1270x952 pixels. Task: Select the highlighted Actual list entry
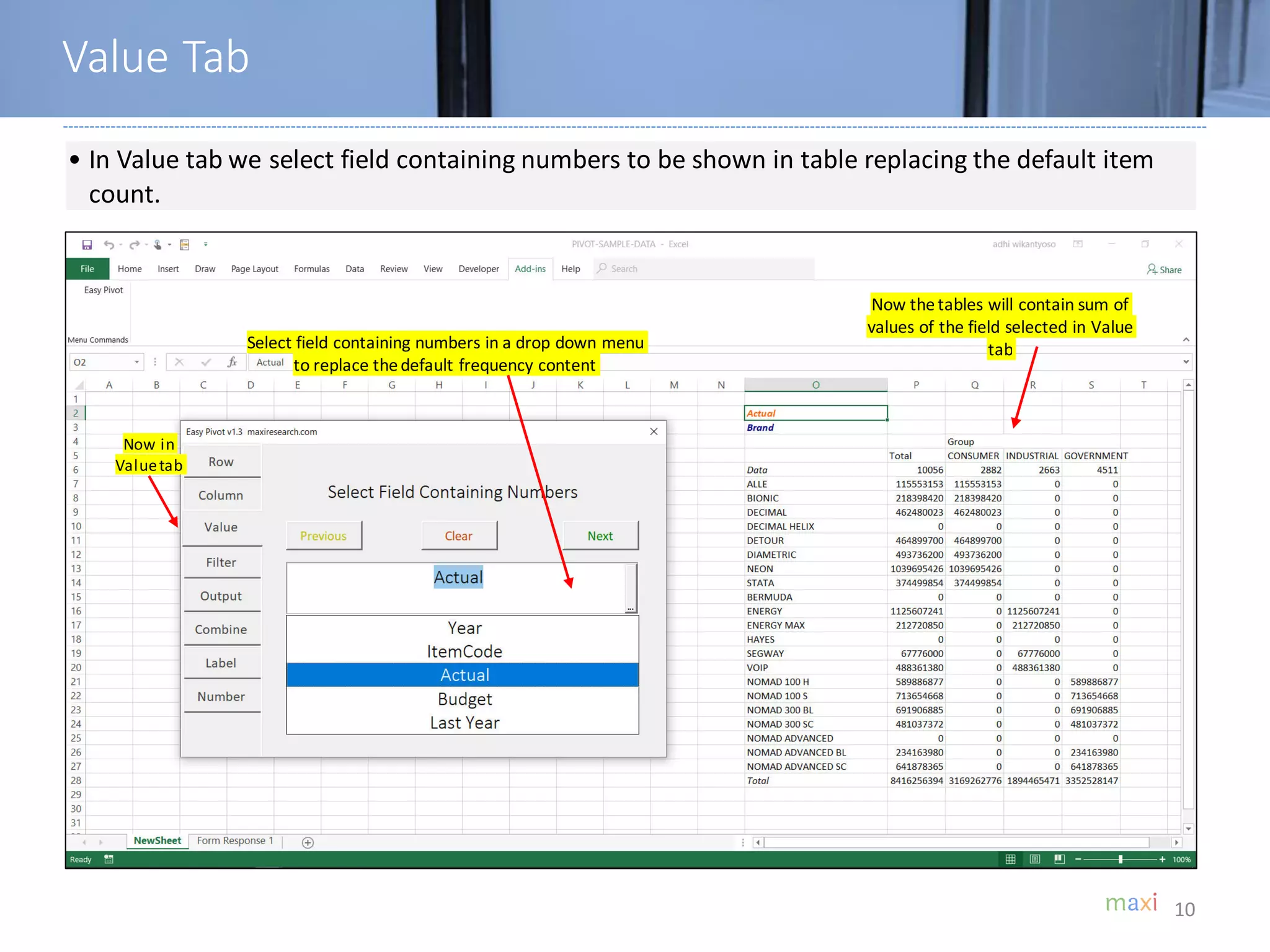click(x=463, y=675)
